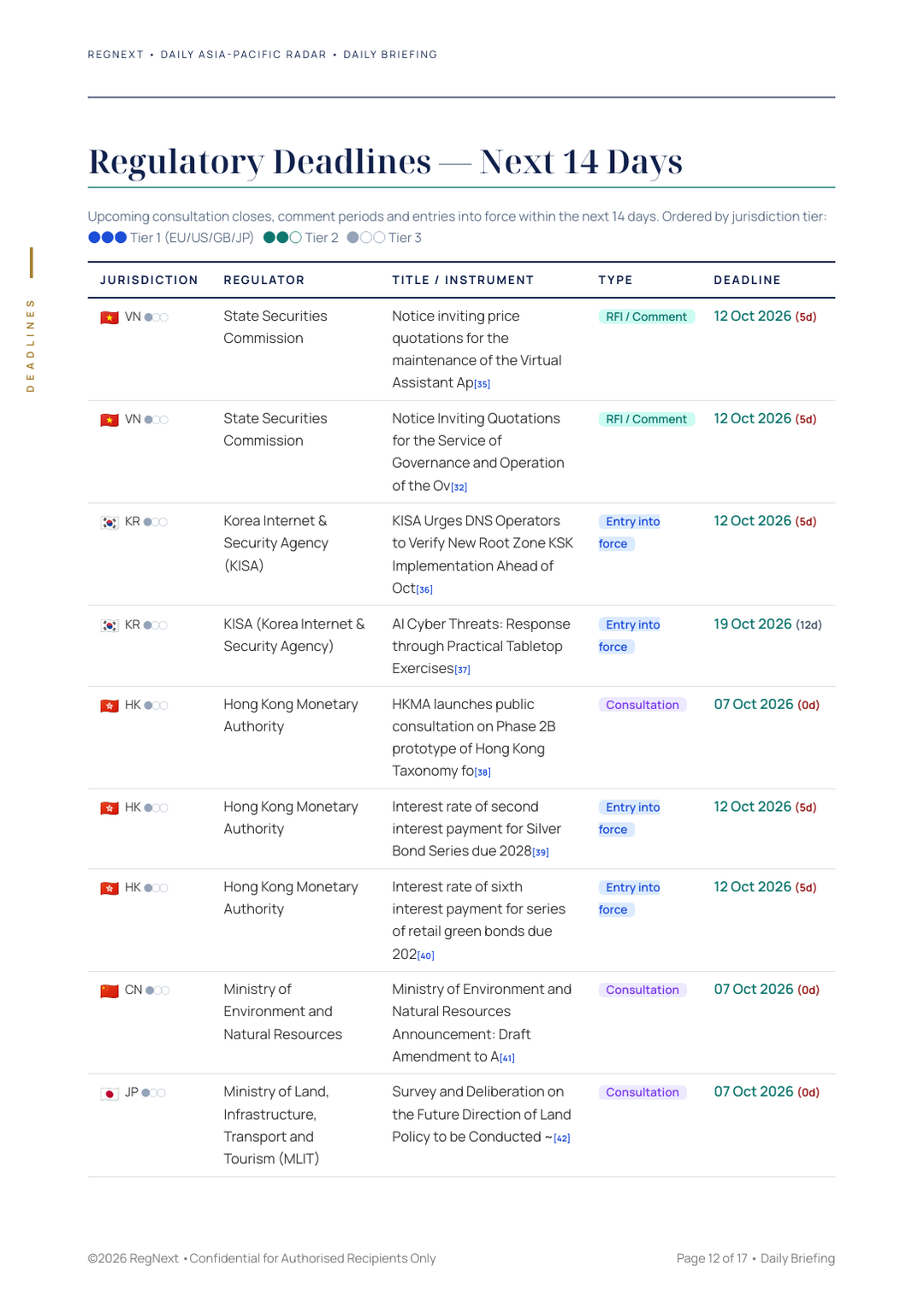
Task: Click the Hong Kong flag in the retail green bonds row
Action: (110, 889)
